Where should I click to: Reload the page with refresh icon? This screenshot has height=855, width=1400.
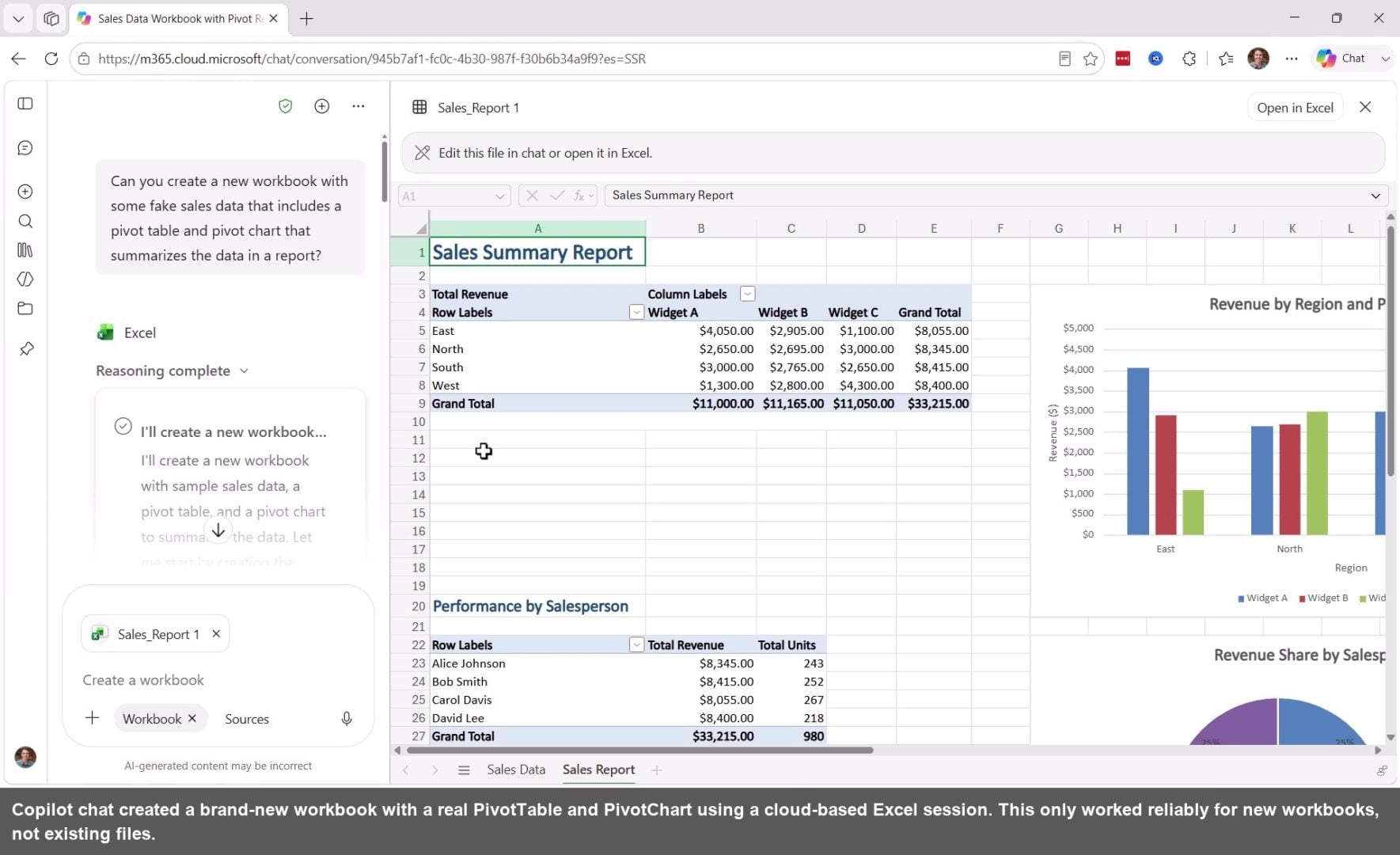pos(51,59)
